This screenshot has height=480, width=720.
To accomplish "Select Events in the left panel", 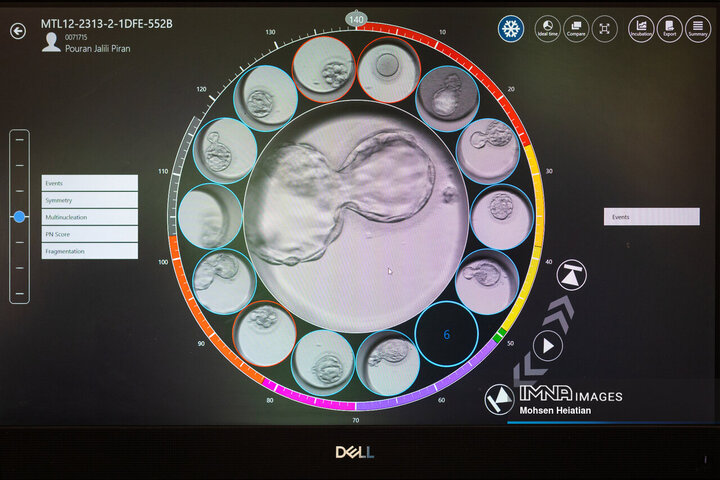I will 89,183.
